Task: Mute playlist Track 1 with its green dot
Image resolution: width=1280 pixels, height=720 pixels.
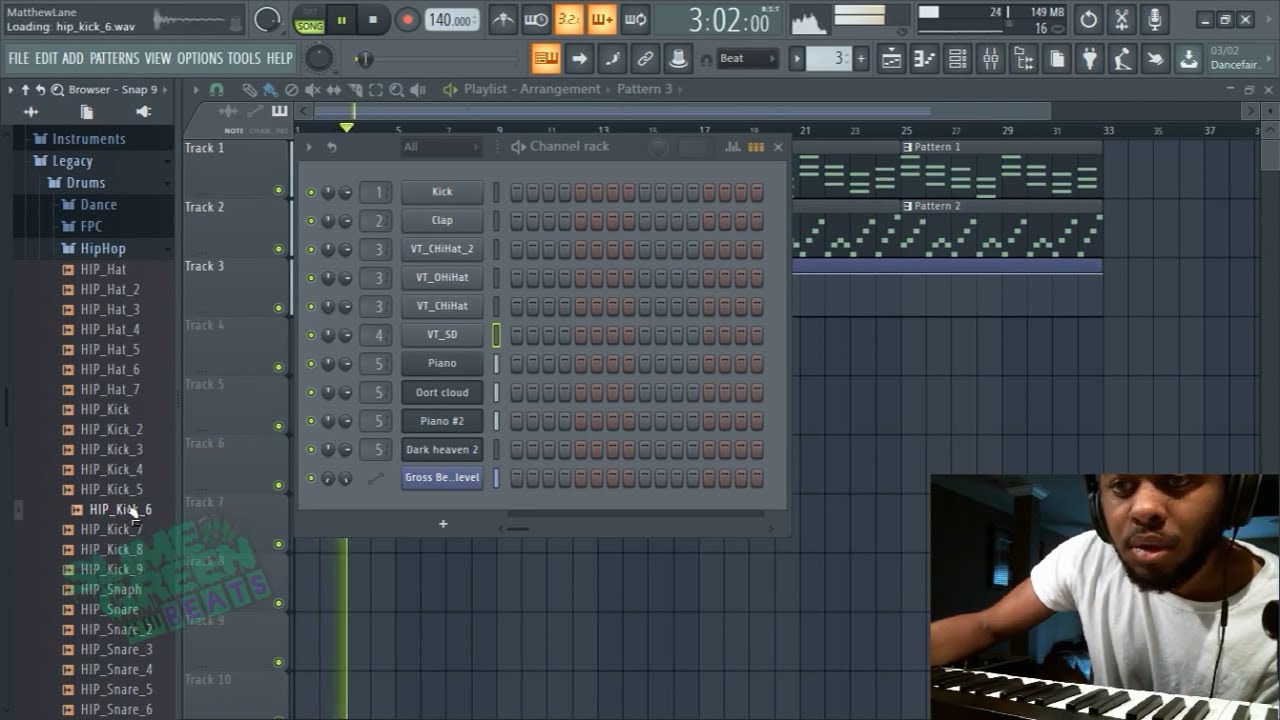Action: click(x=279, y=190)
